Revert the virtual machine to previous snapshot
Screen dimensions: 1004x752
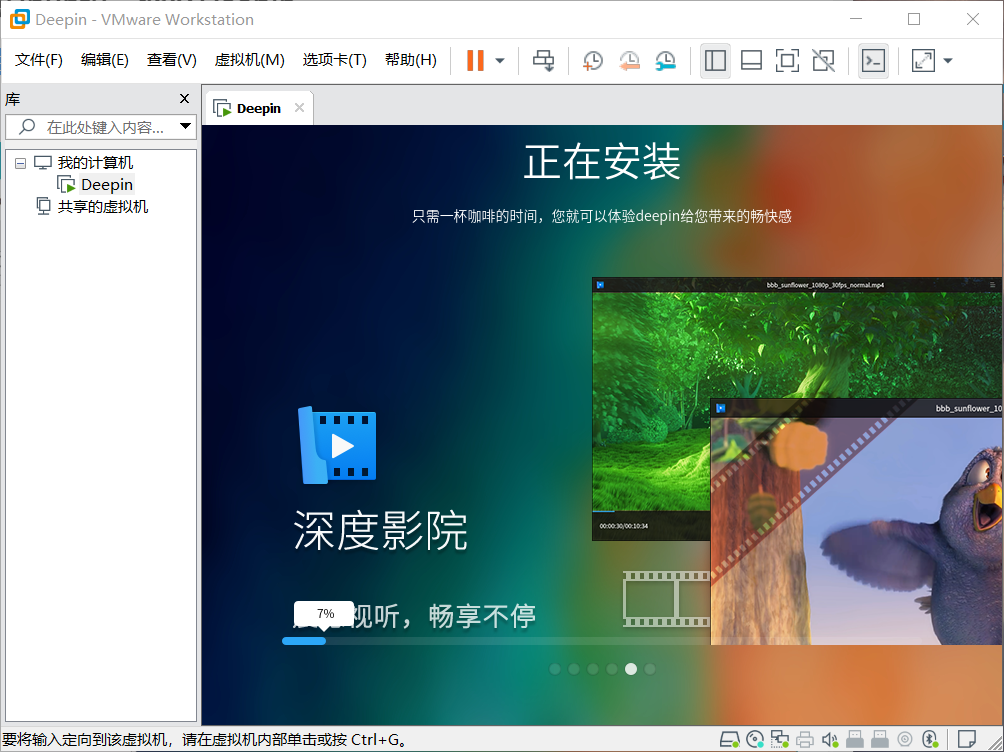point(629,61)
